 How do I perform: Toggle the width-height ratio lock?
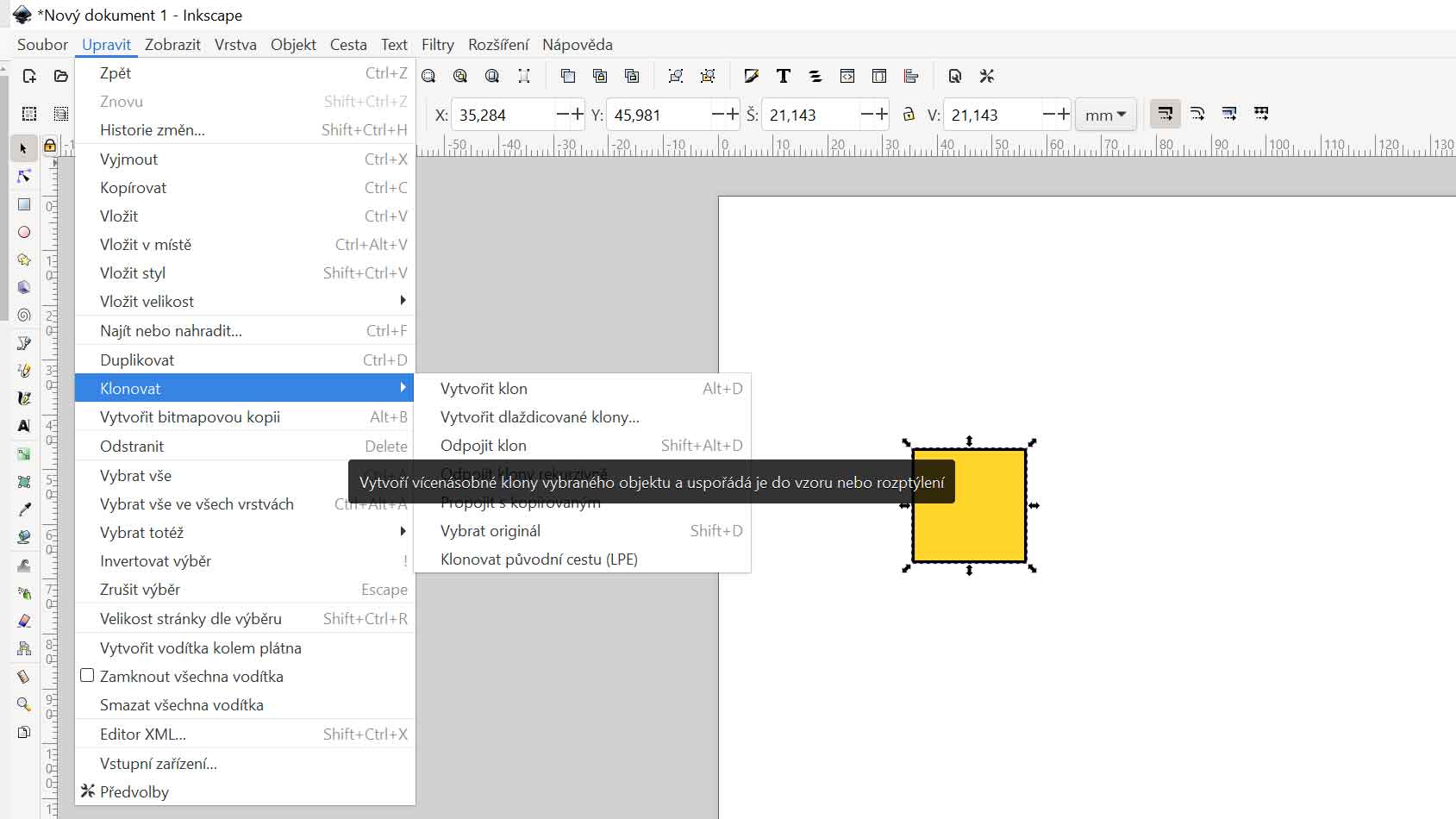pyautogui.click(x=909, y=115)
